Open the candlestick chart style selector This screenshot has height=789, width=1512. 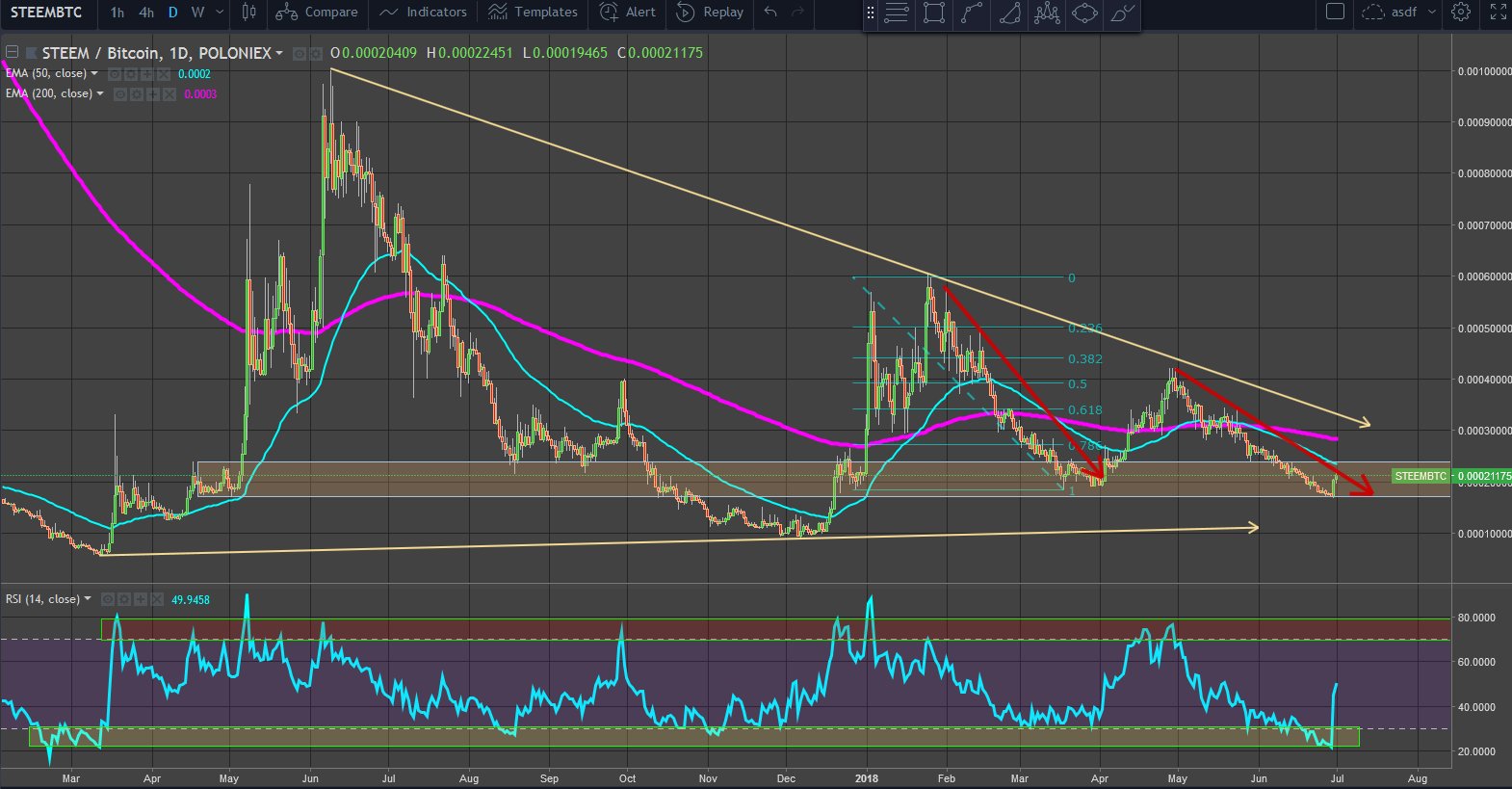(249, 13)
